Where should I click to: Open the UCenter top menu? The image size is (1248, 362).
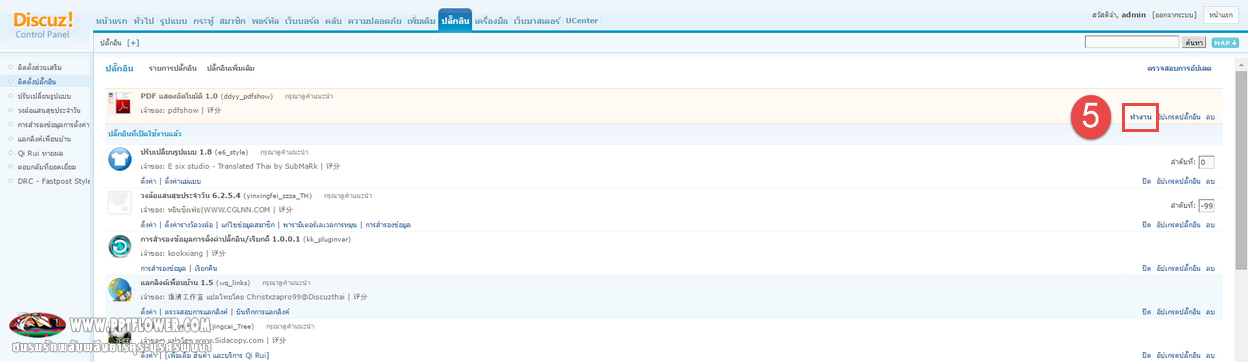click(x=582, y=20)
